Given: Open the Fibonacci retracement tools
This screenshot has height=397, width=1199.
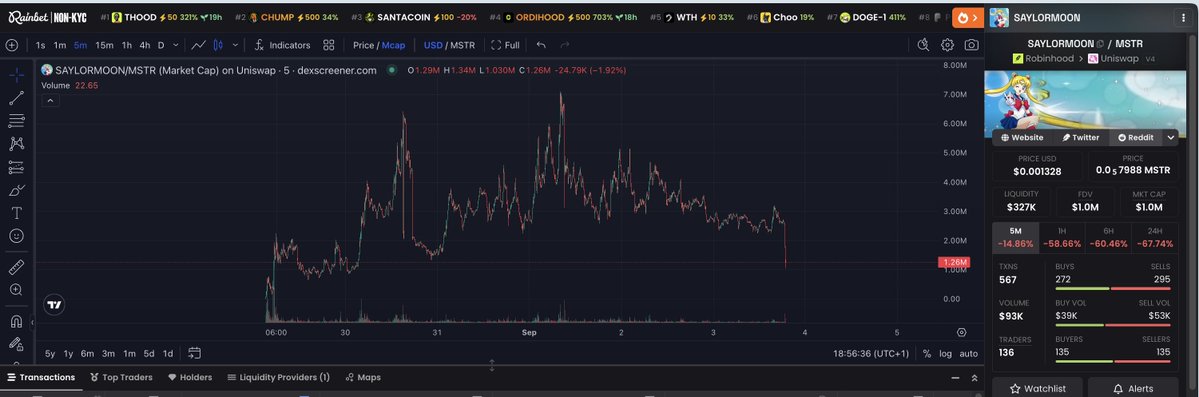Looking at the screenshot, I should (x=16, y=121).
